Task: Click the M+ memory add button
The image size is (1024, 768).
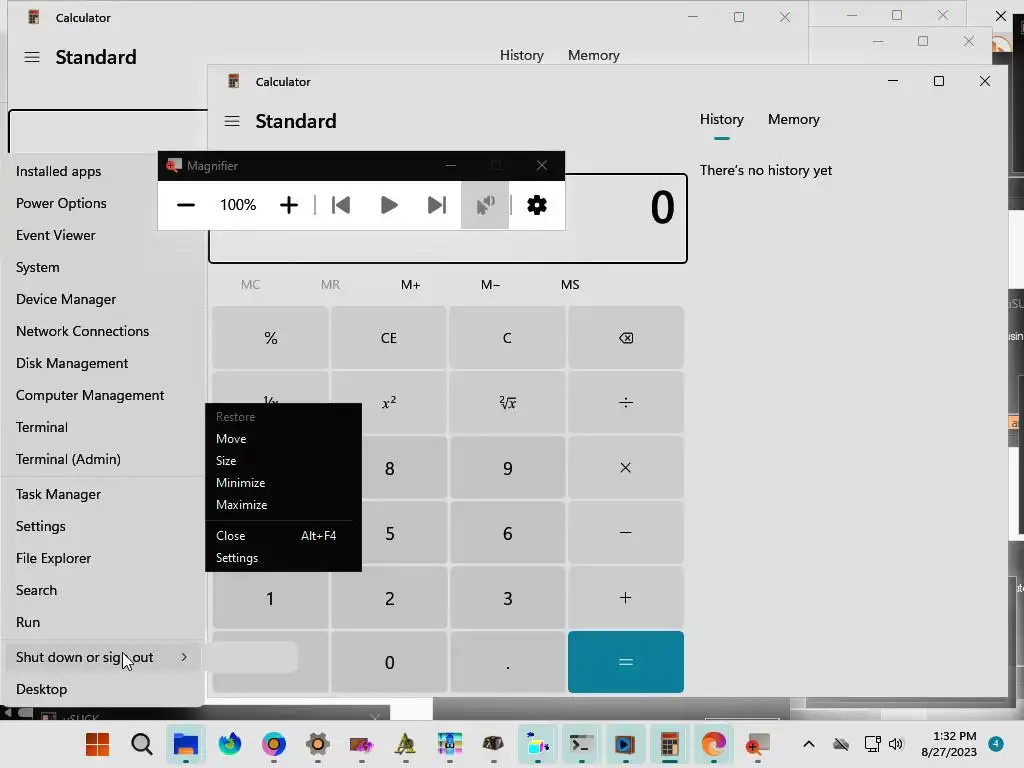Action: pyautogui.click(x=410, y=285)
